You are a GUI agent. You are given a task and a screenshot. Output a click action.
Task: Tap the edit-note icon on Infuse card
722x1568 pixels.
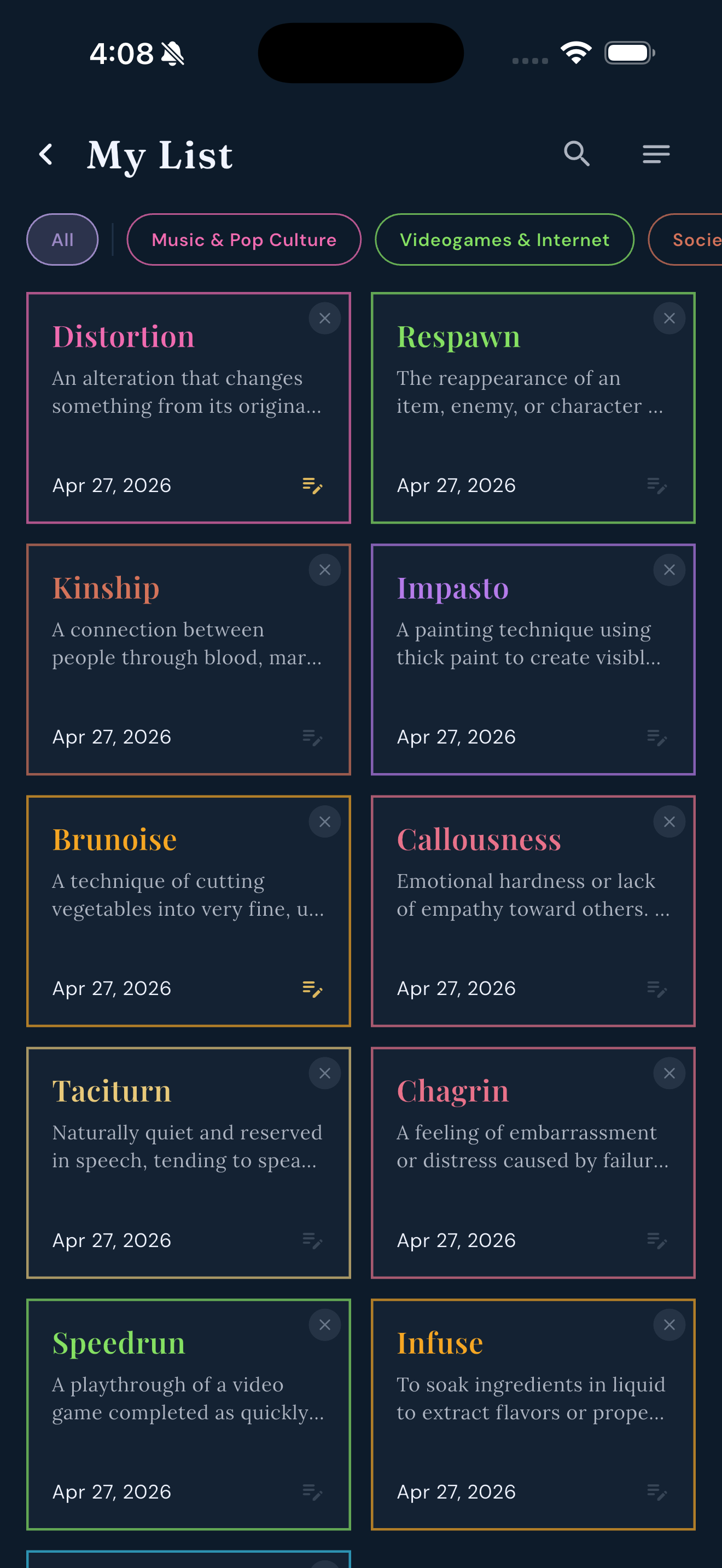(657, 1493)
